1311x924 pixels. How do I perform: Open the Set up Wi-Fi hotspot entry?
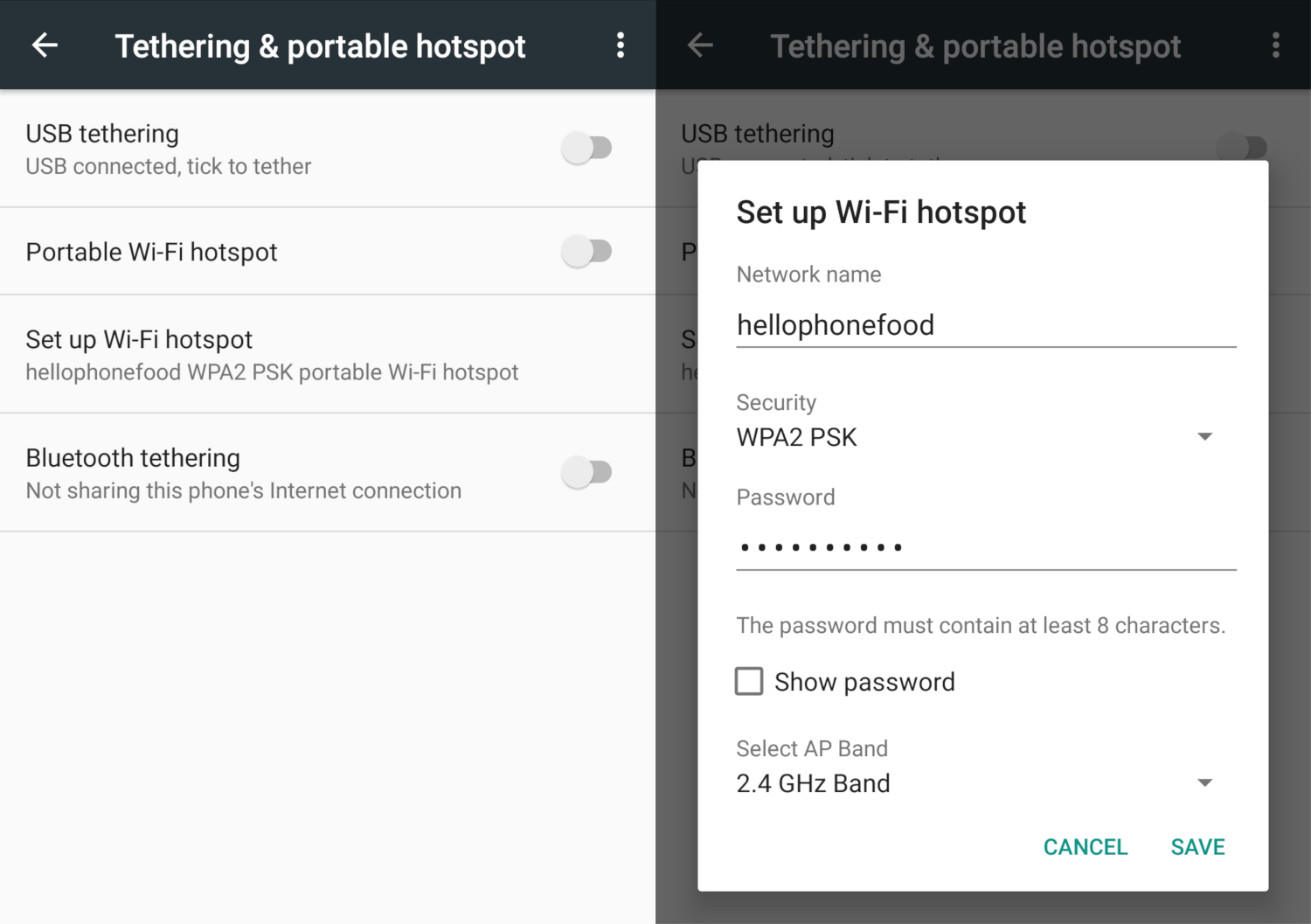point(328,354)
